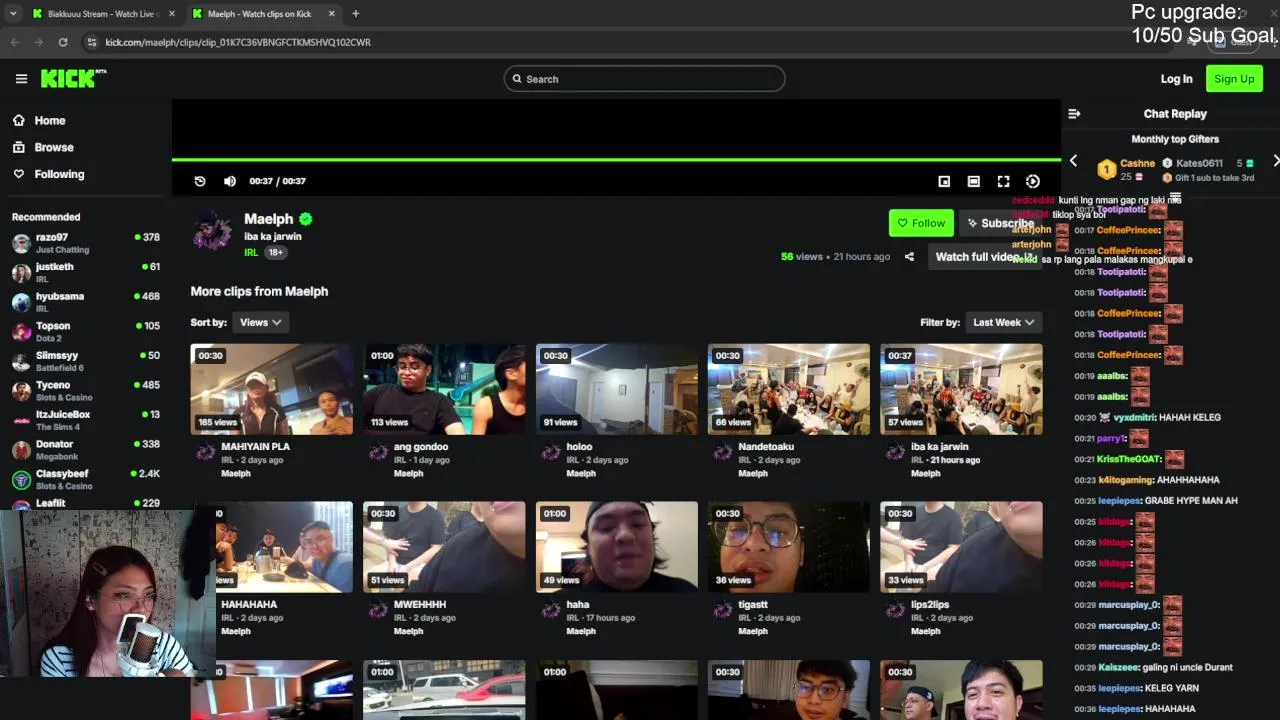Screen dimensions: 1280x720
Task: Open a new browser tab
Action: point(356,14)
